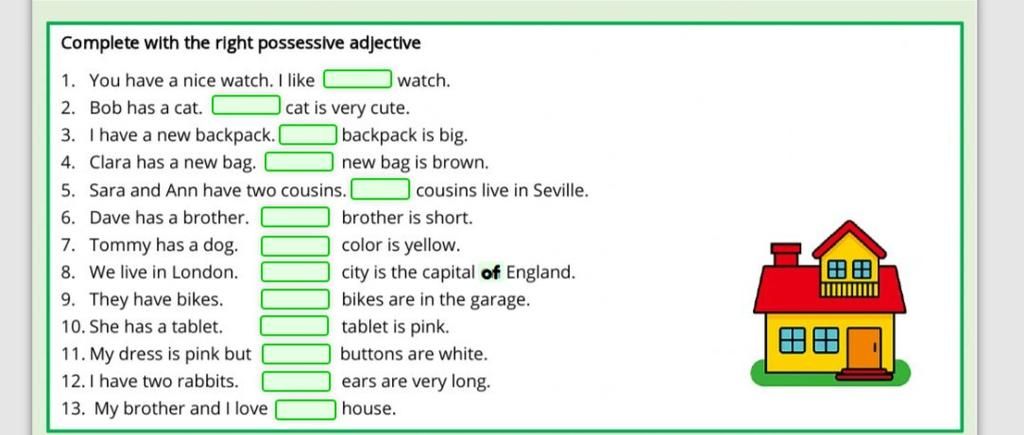Select the blank before 'new bag is brown'
1024x435 pixels.
tap(299, 161)
